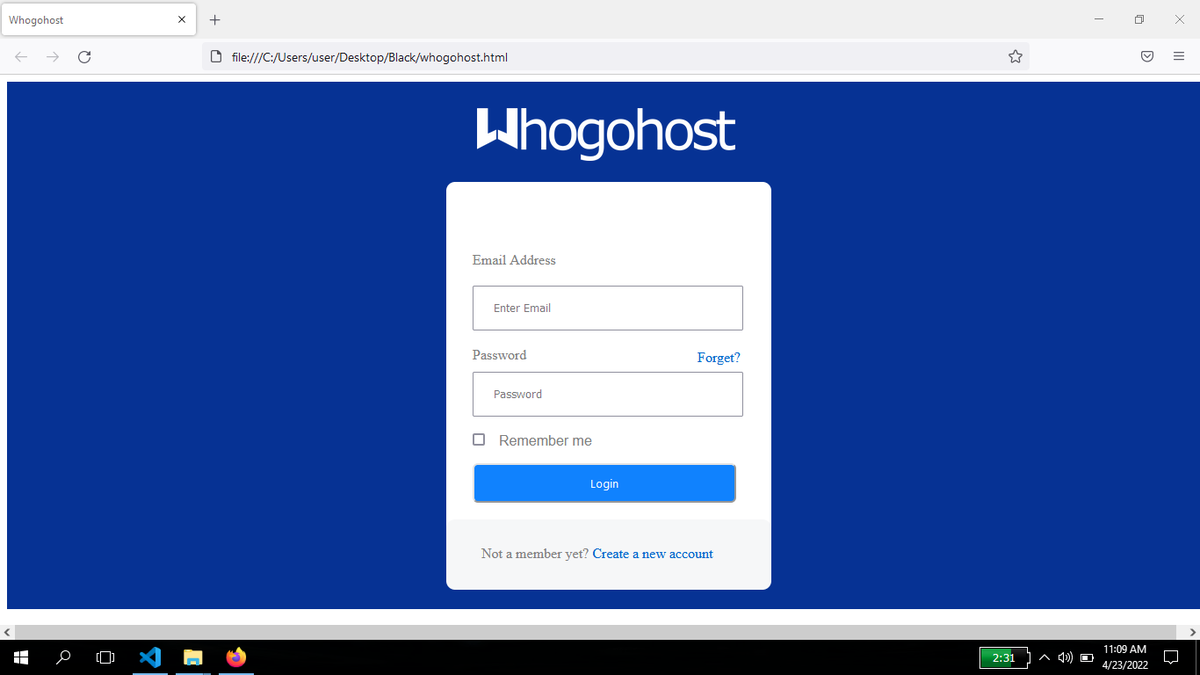Click horizontal scrollbar left arrow

click(x=6, y=632)
